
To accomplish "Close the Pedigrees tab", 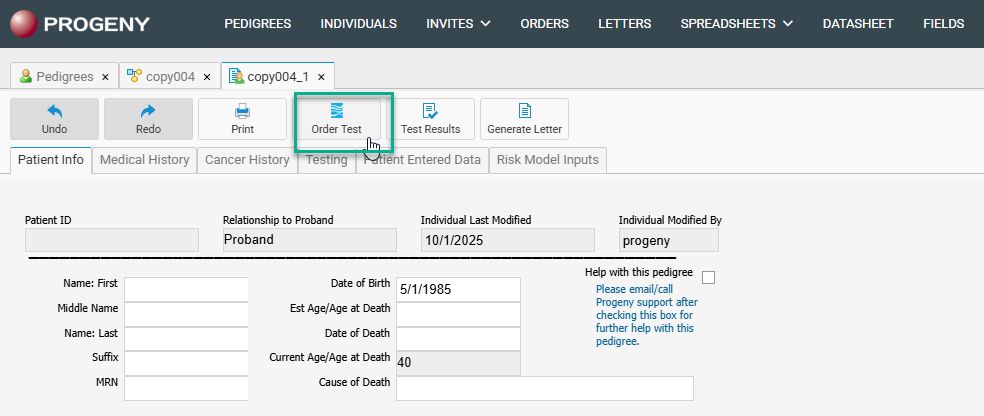I will pos(105,77).
